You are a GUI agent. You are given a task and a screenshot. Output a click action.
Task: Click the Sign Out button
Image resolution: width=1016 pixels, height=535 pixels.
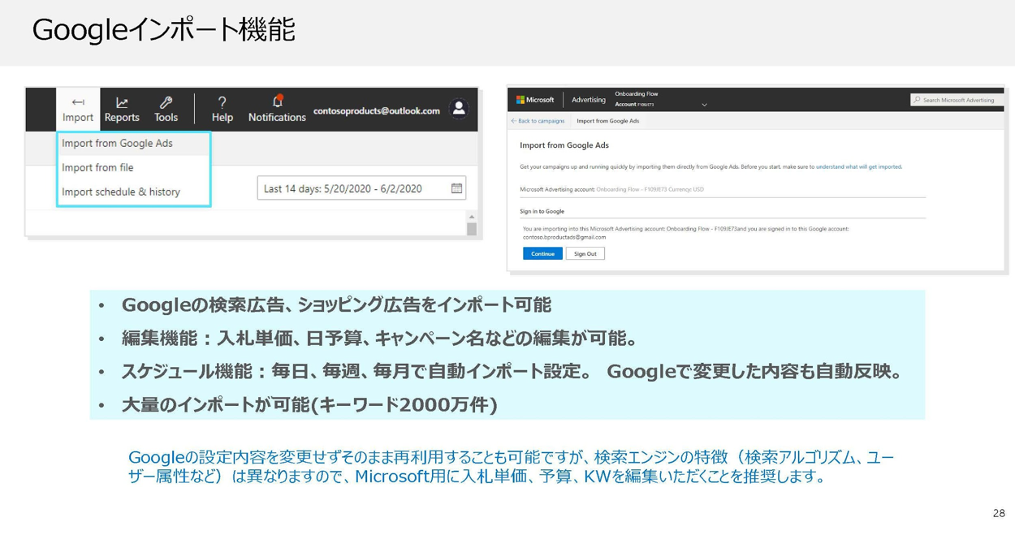(x=585, y=254)
